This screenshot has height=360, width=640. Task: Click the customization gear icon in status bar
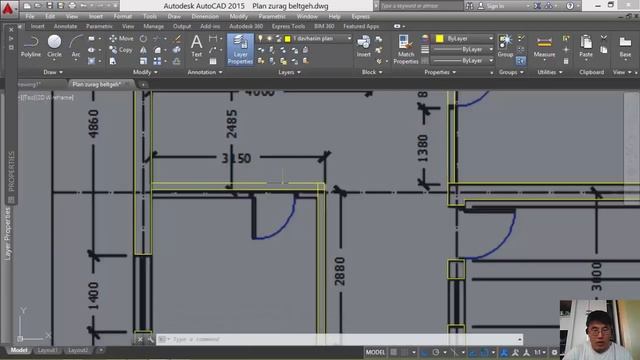click(554, 352)
